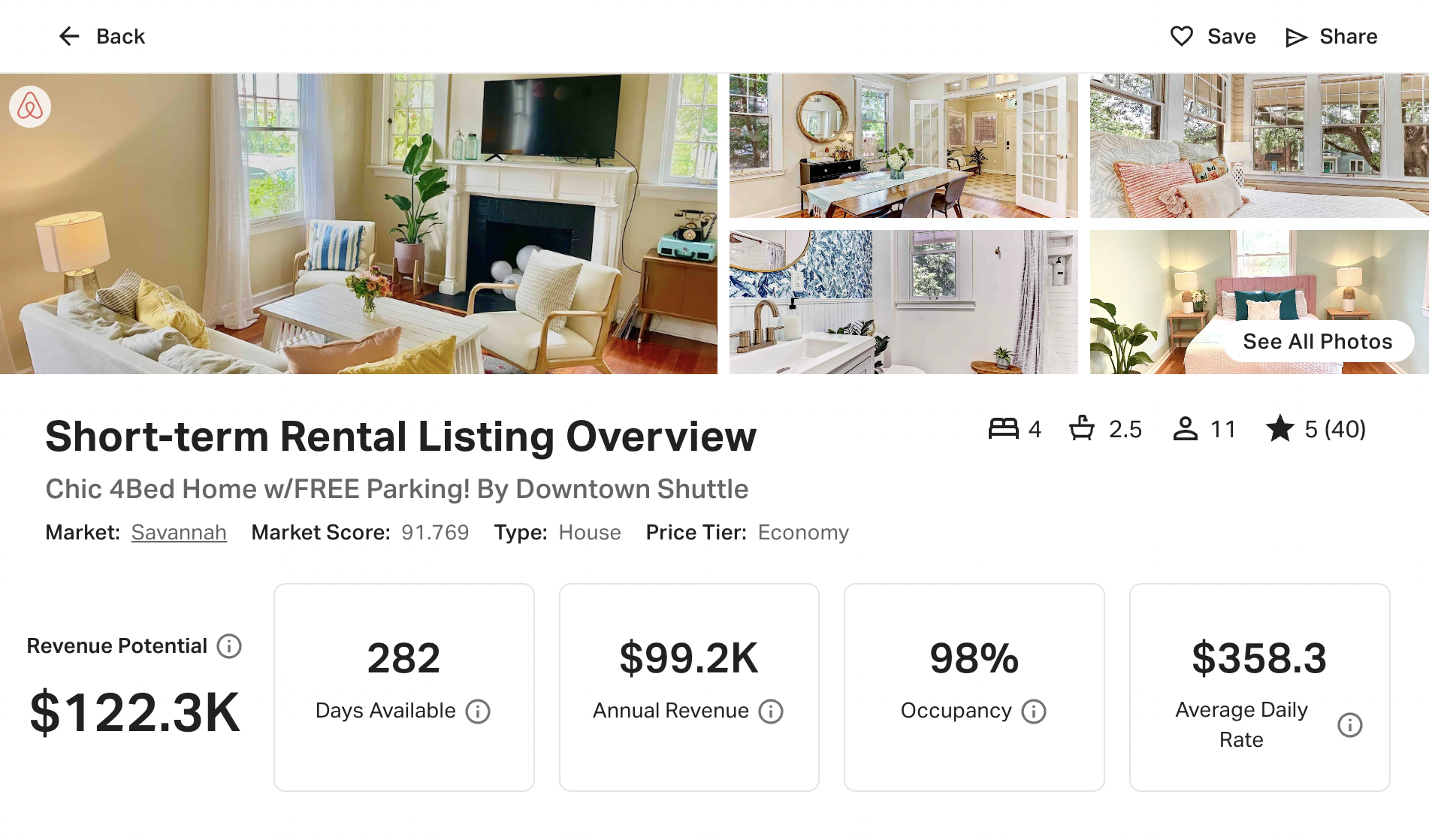Open the bathroom photo thumbnail
This screenshot has height=840, width=1429.
point(903,302)
